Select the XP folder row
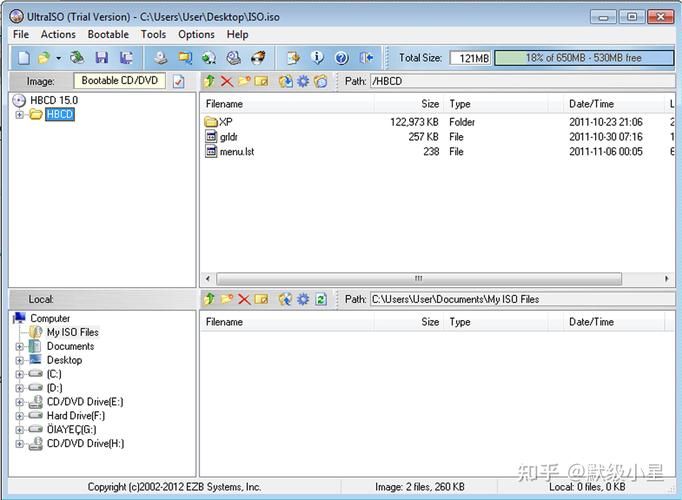682x500 pixels. tap(438, 122)
